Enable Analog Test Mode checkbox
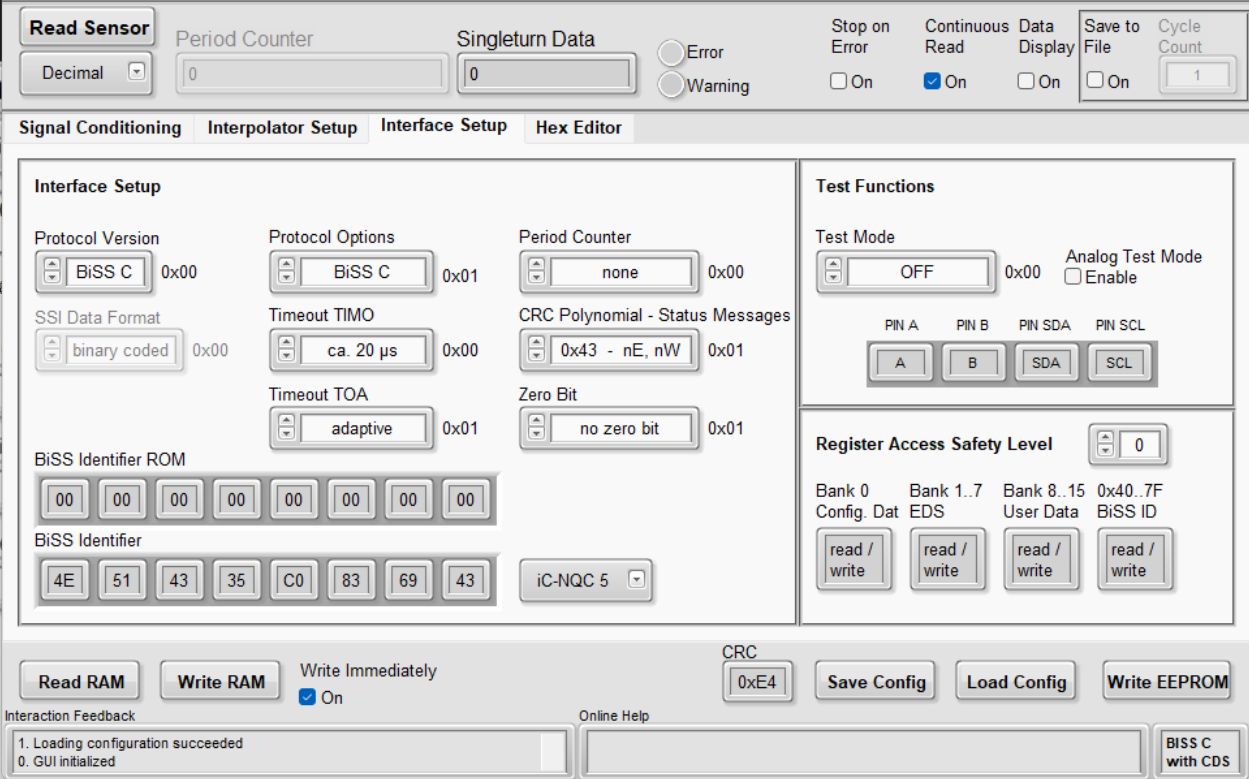This screenshot has height=779, width=1249. (1073, 277)
